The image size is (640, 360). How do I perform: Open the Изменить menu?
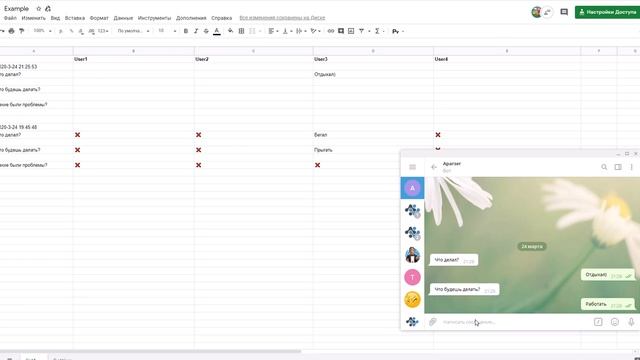coord(33,18)
